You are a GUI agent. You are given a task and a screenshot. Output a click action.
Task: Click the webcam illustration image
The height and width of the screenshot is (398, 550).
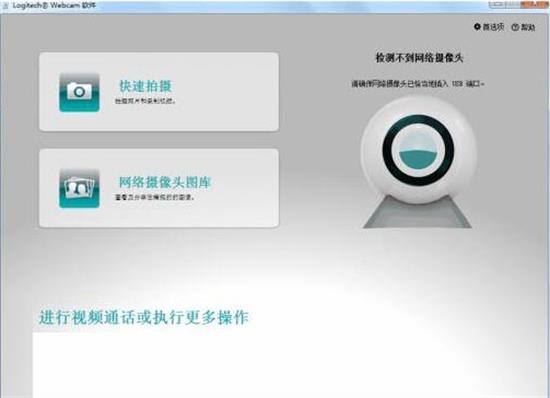(418, 162)
